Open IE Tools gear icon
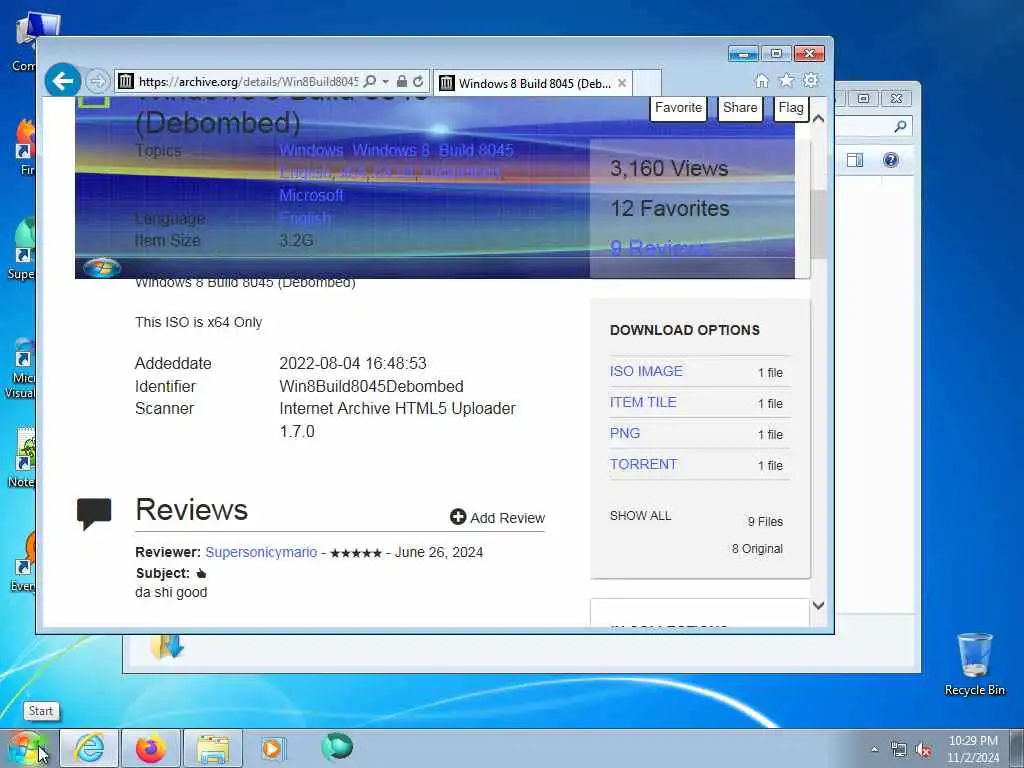The width and height of the screenshot is (1024, 768). (x=810, y=80)
